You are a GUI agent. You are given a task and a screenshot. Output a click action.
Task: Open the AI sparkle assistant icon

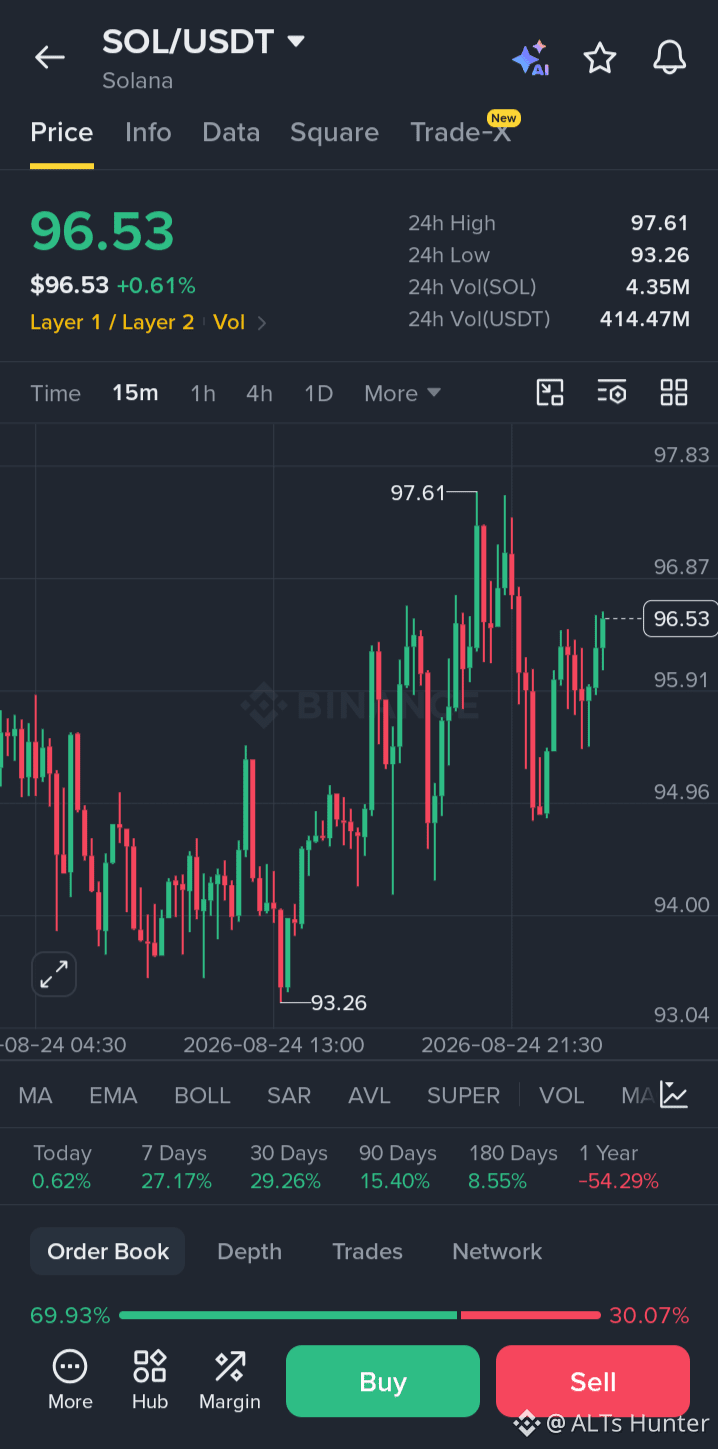coord(530,59)
